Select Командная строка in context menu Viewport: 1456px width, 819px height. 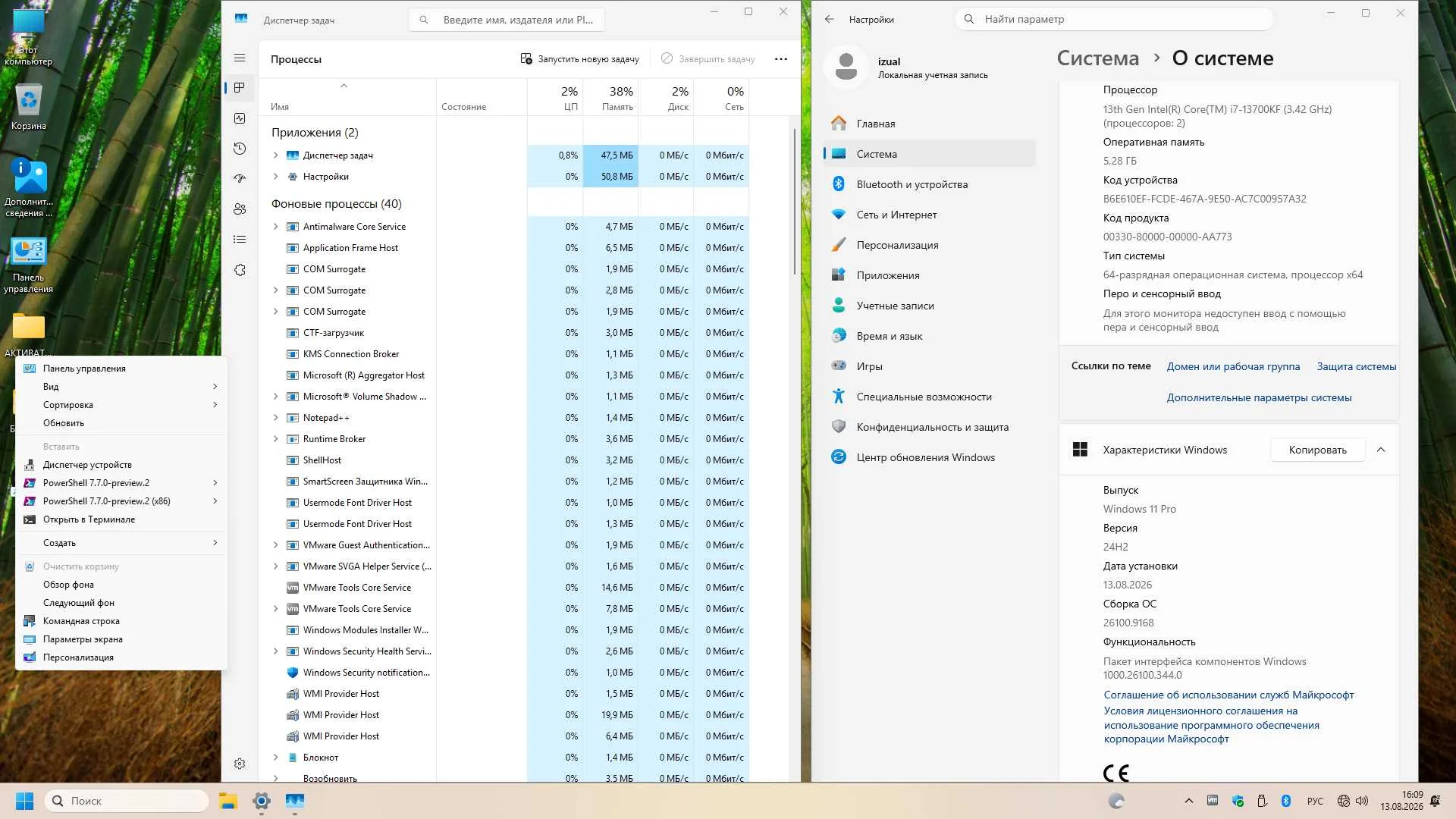click(x=121, y=621)
